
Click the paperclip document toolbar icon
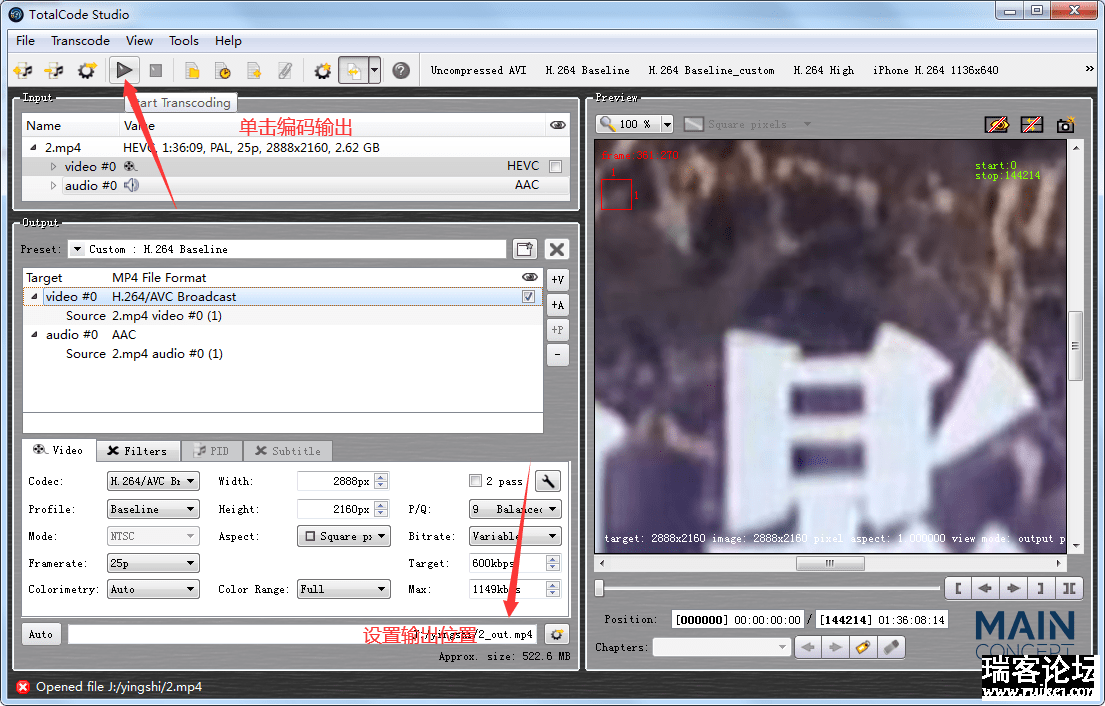tap(285, 70)
